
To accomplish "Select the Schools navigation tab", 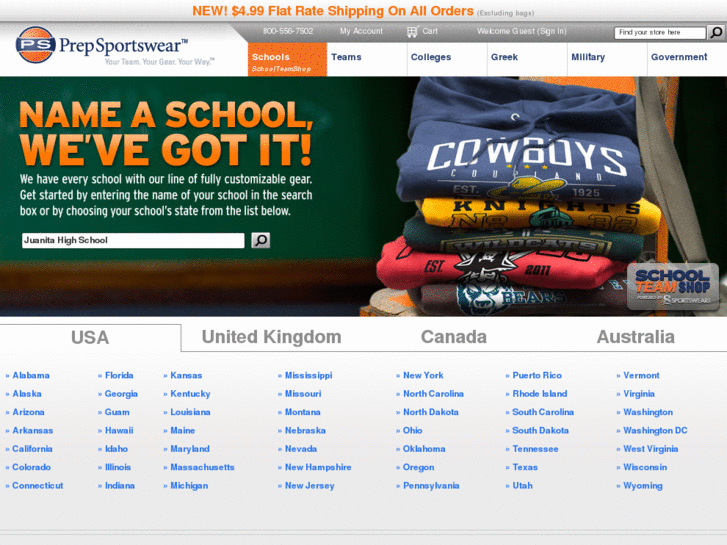I will (287, 59).
